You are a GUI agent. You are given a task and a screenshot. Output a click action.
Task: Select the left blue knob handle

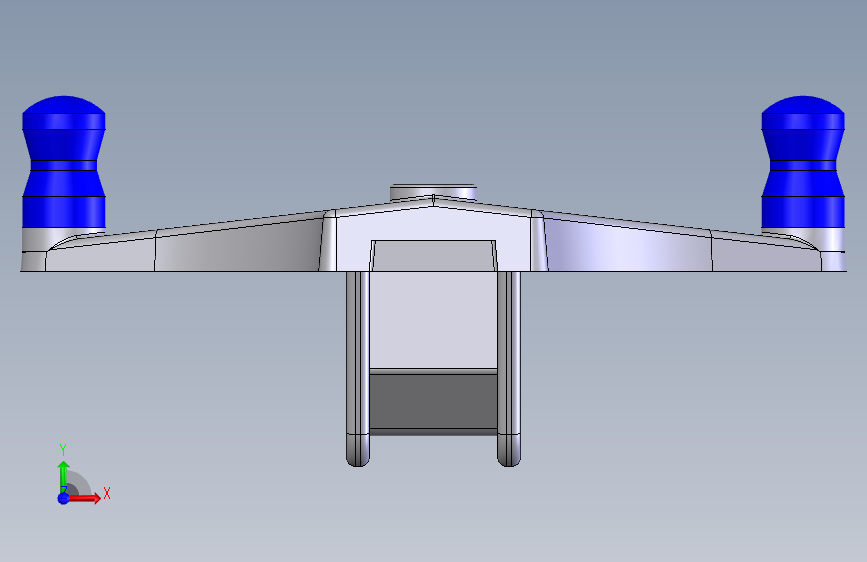point(64,162)
